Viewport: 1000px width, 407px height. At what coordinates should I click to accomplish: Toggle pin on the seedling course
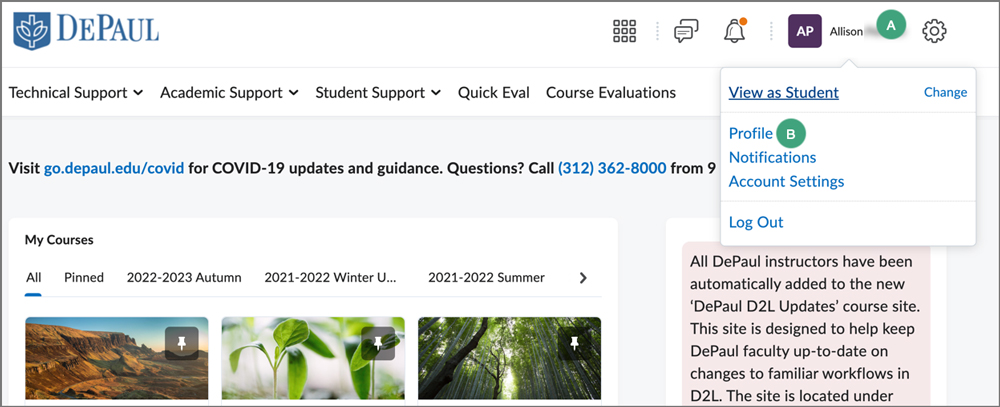[378, 343]
